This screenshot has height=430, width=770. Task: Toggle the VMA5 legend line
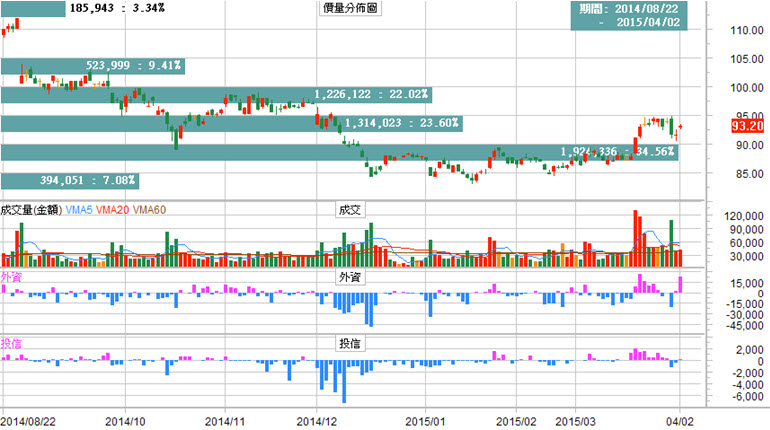(82, 210)
